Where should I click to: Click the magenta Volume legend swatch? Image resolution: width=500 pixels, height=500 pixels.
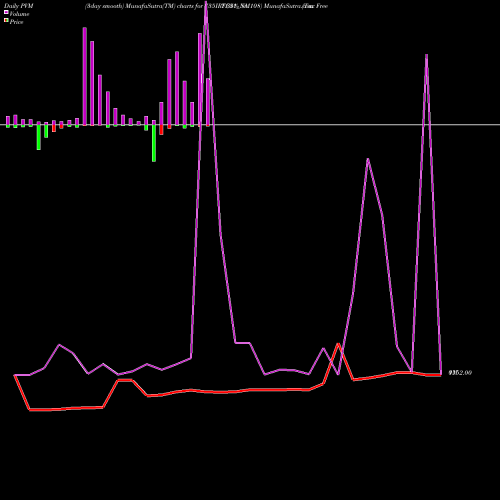point(6,12)
